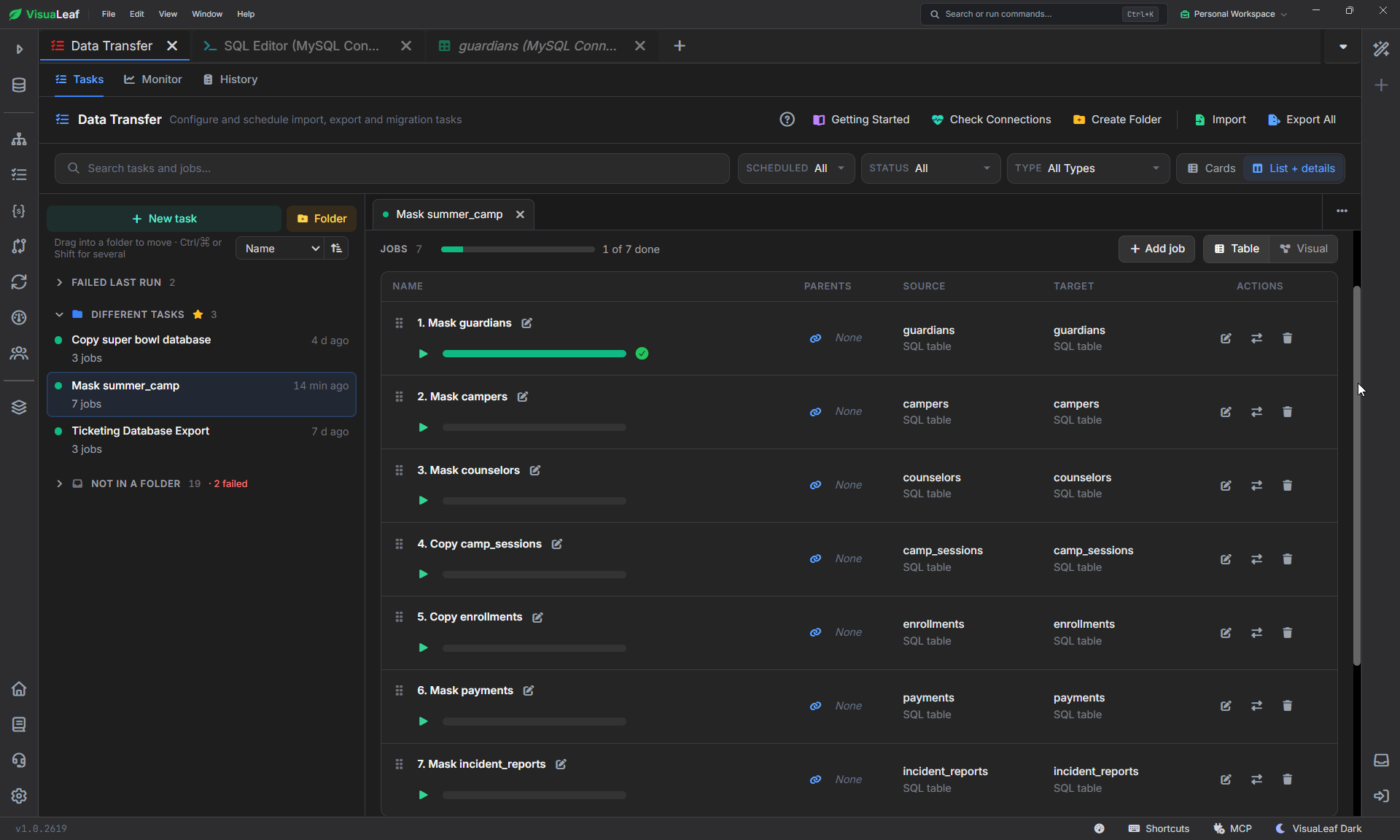Viewport: 1400px width, 840px height.
Task: Open the STATUS filter dropdown
Action: pos(930,168)
